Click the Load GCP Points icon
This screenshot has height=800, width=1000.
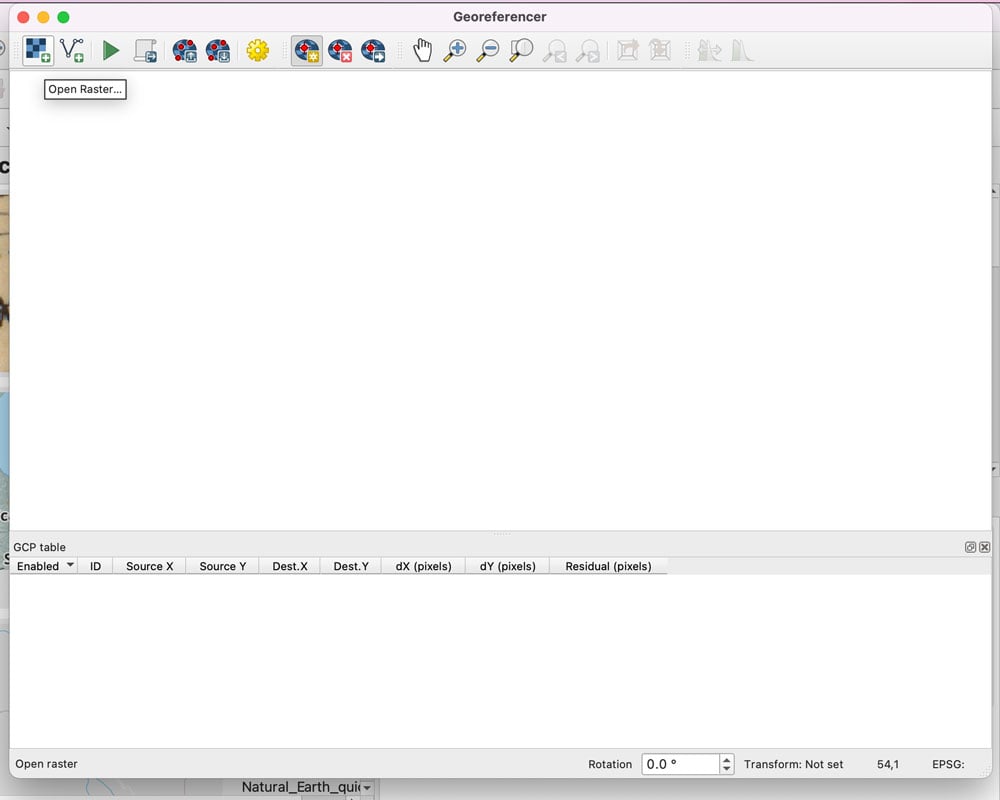coord(185,50)
